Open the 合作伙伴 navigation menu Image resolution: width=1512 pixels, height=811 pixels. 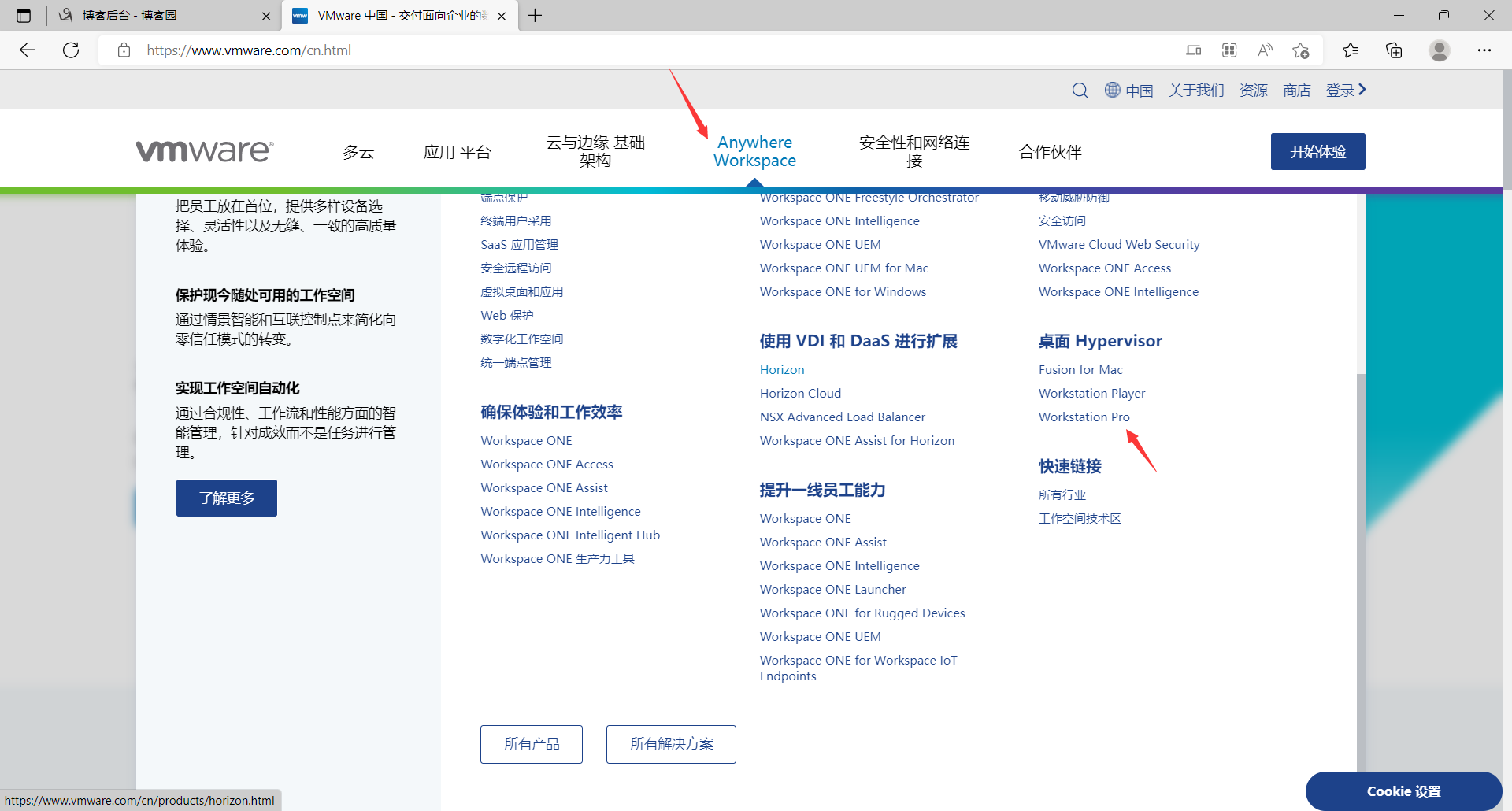[x=1051, y=152]
